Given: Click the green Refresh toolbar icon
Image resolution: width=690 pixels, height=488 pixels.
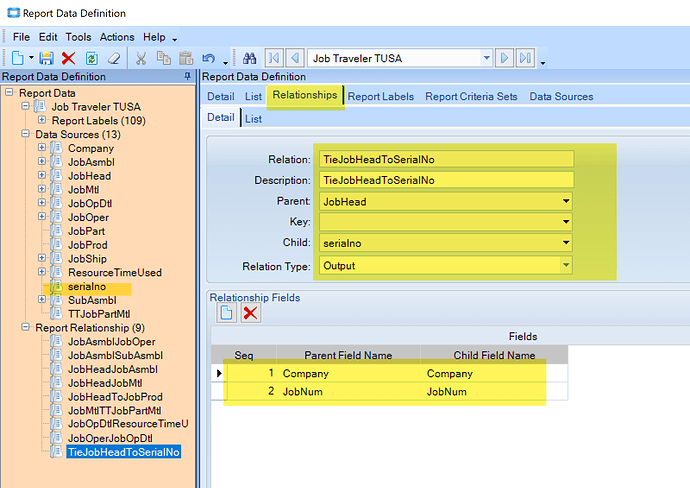Looking at the screenshot, I should coord(92,58).
